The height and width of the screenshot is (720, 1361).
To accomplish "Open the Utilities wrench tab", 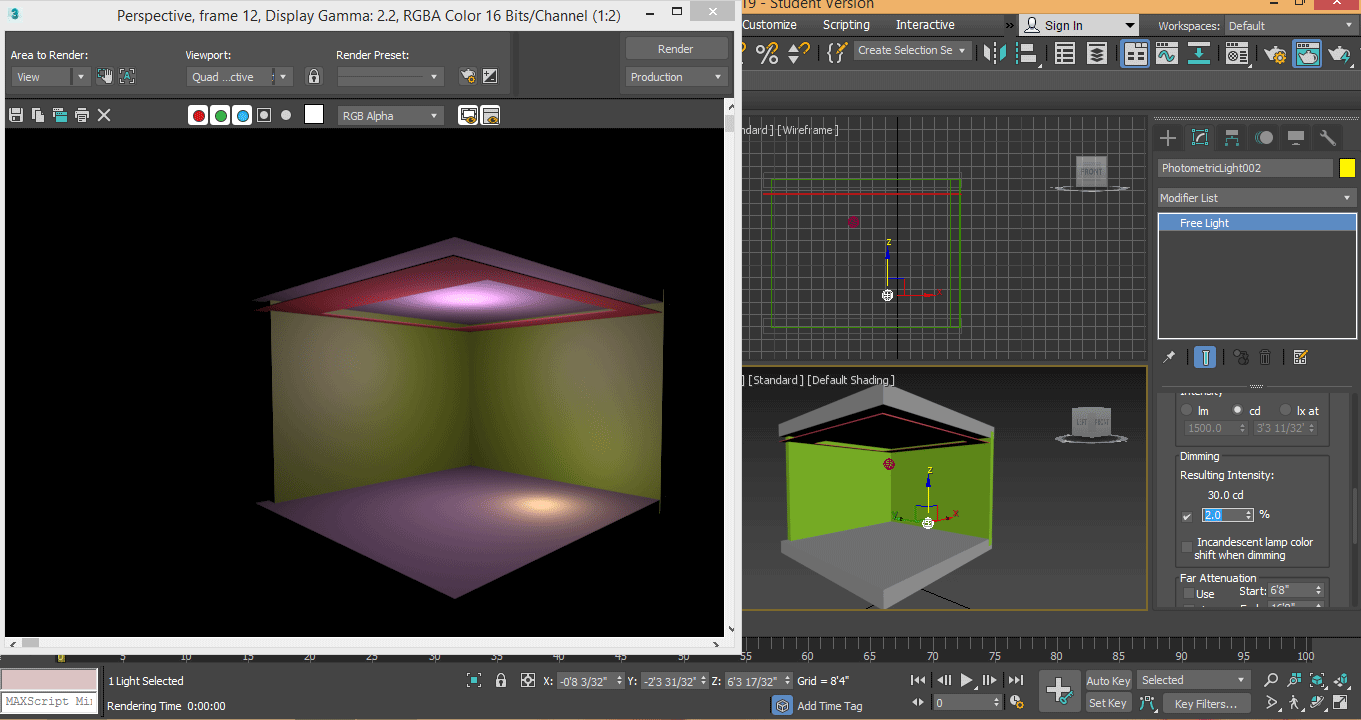I will [x=1328, y=138].
